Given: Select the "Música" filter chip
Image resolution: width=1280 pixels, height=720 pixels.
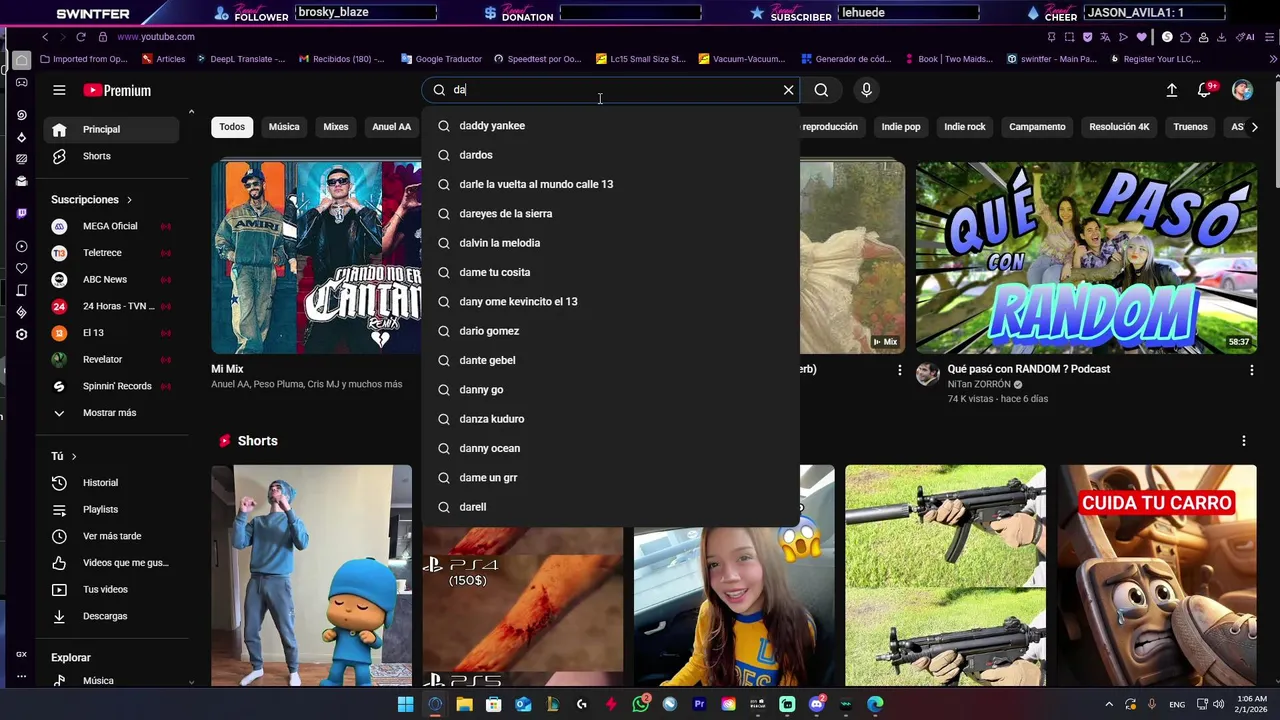Looking at the screenshot, I should tap(284, 127).
